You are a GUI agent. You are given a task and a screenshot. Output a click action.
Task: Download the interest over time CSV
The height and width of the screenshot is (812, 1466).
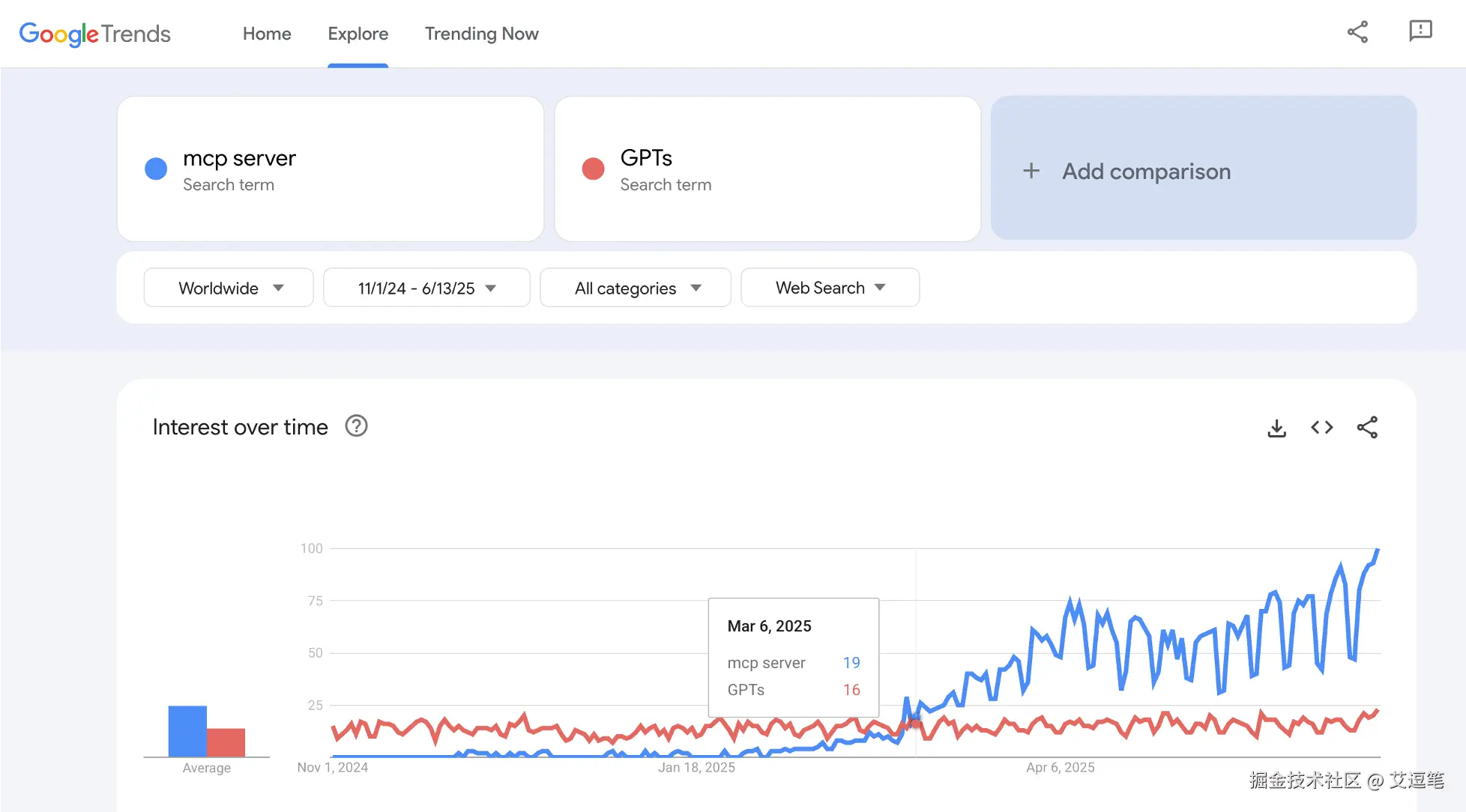1276,428
